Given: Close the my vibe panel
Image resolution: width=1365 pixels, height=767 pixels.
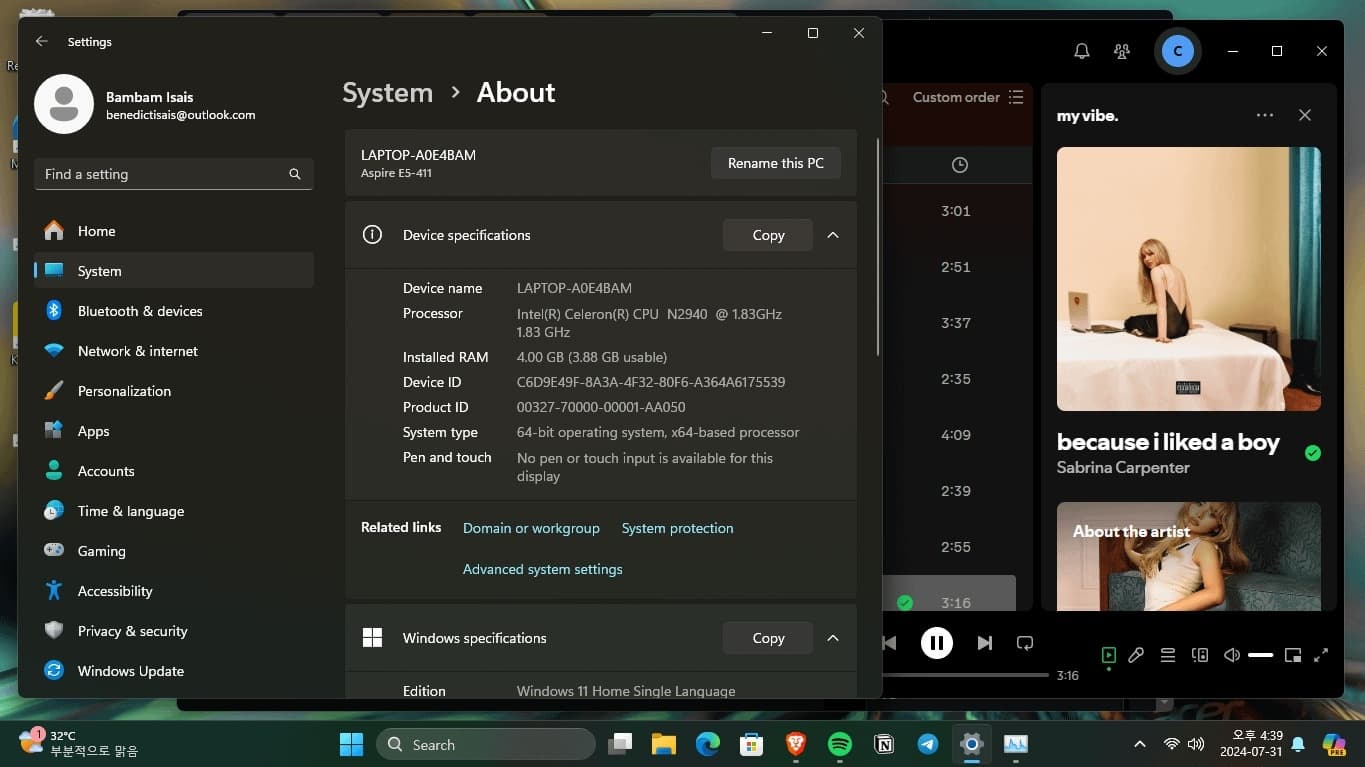Looking at the screenshot, I should coord(1305,115).
